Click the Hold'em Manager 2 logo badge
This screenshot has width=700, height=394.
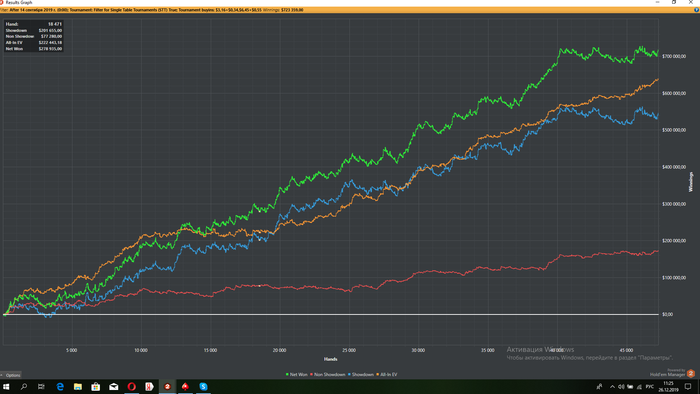point(691,373)
